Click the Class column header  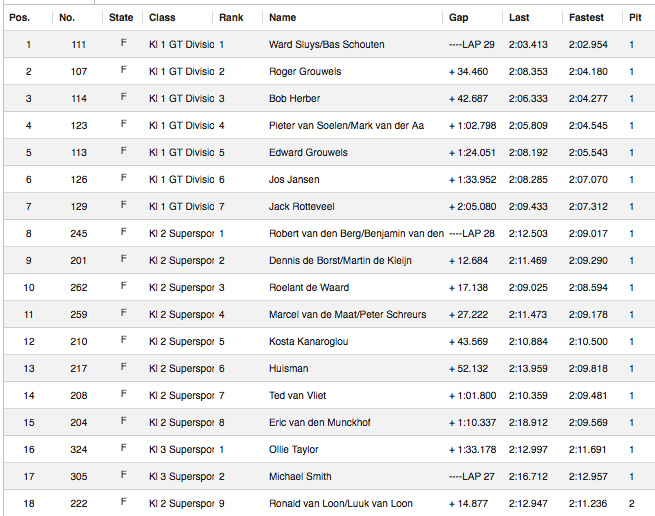162,17
